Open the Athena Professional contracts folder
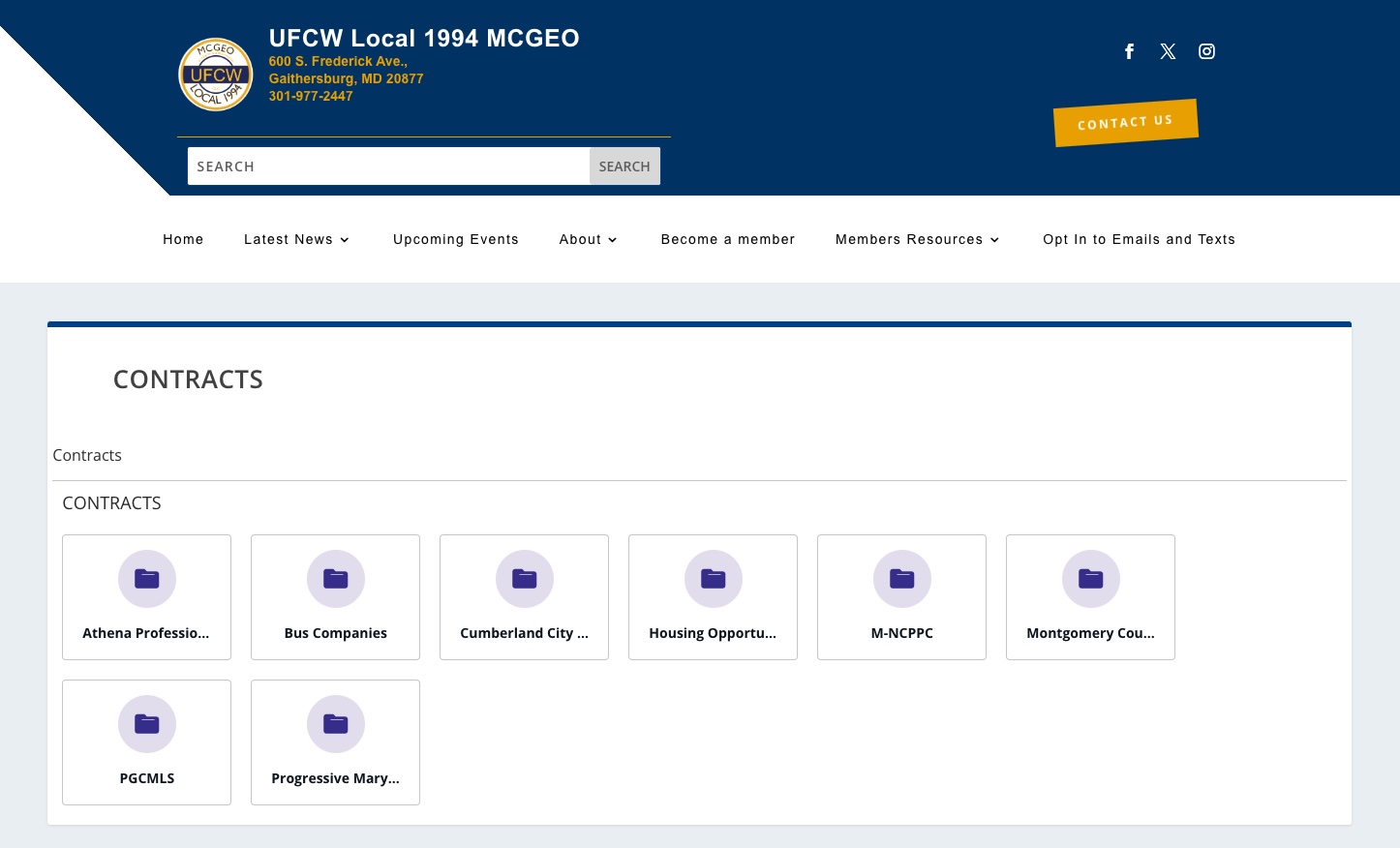 point(146,597)
